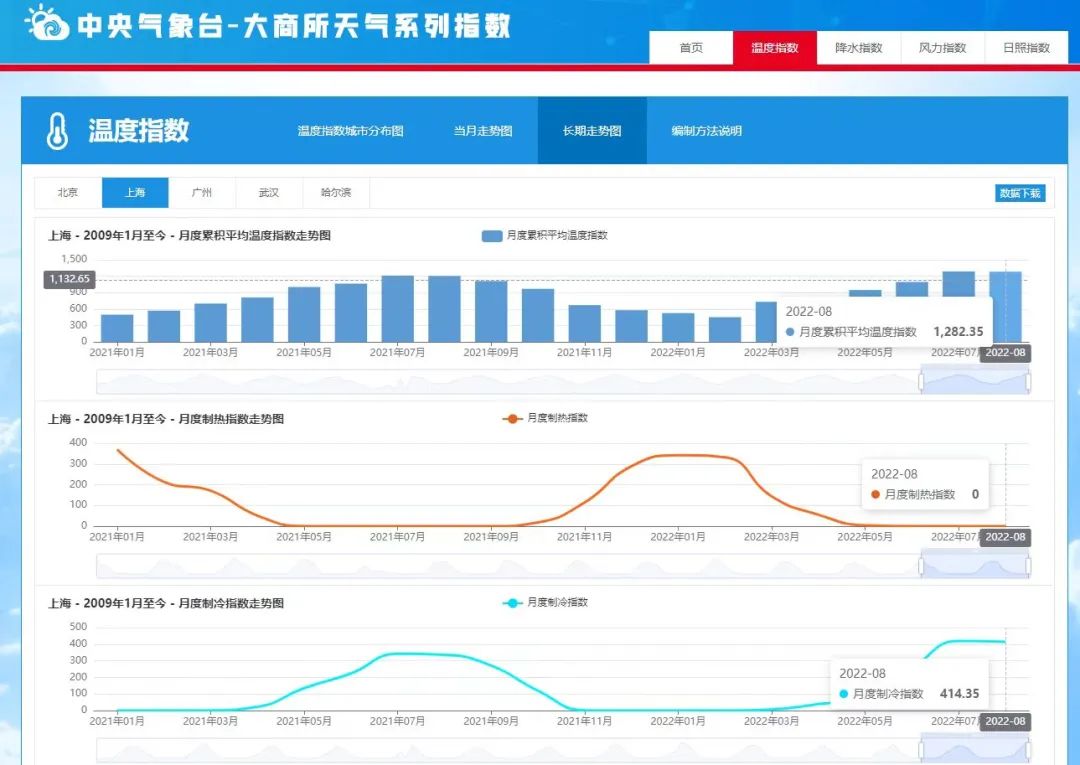Screen dimensions: 1080x765
Task: Click the 数据下载 download button
Action: (1022, 193)
